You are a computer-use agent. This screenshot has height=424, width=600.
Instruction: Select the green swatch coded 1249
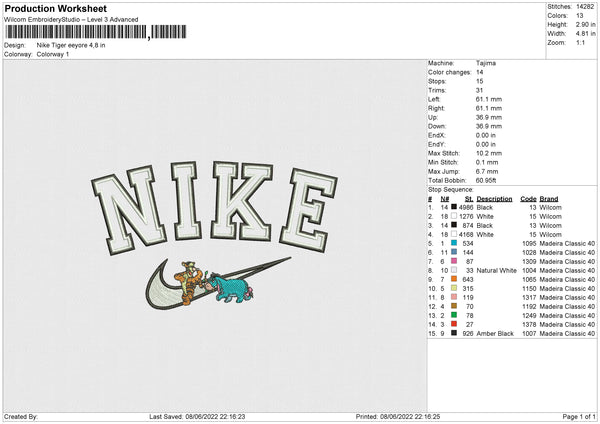454,315
